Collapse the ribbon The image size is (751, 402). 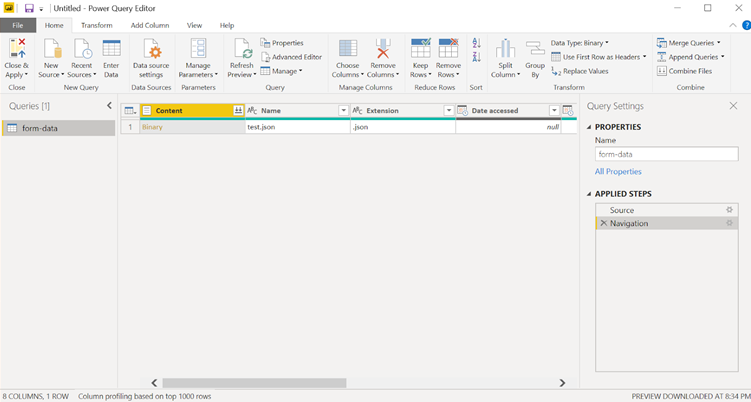click(x=732, y=25)
